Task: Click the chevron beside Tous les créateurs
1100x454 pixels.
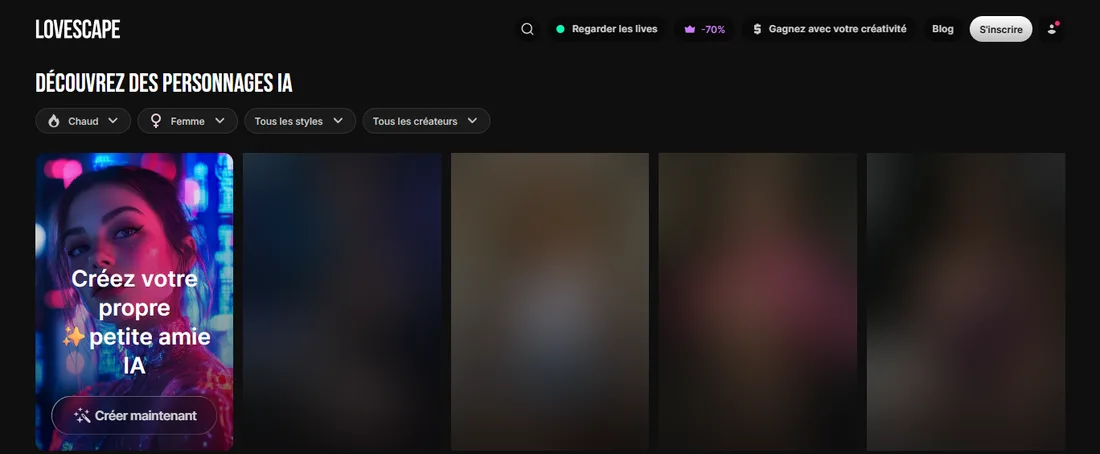Action: (x=472, y=121)
